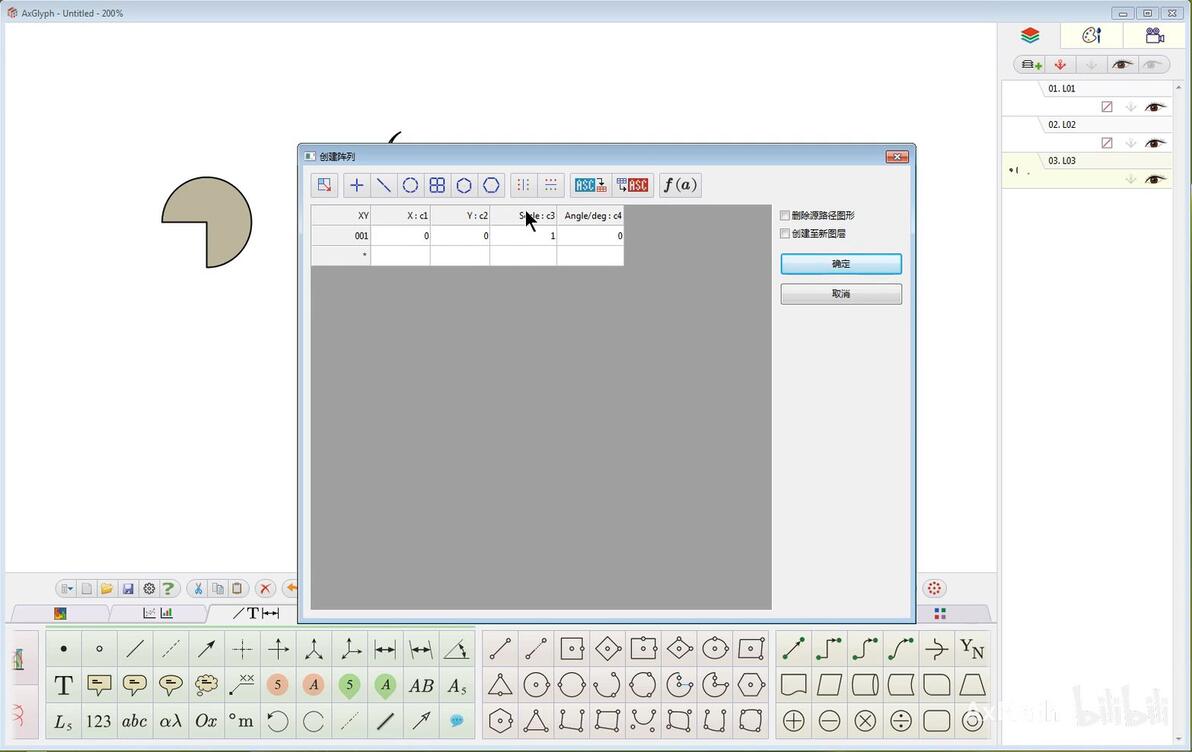Screen dimensions: 1192x752
Task: Select layer 03. L03
Action: tap(1087, 170)
